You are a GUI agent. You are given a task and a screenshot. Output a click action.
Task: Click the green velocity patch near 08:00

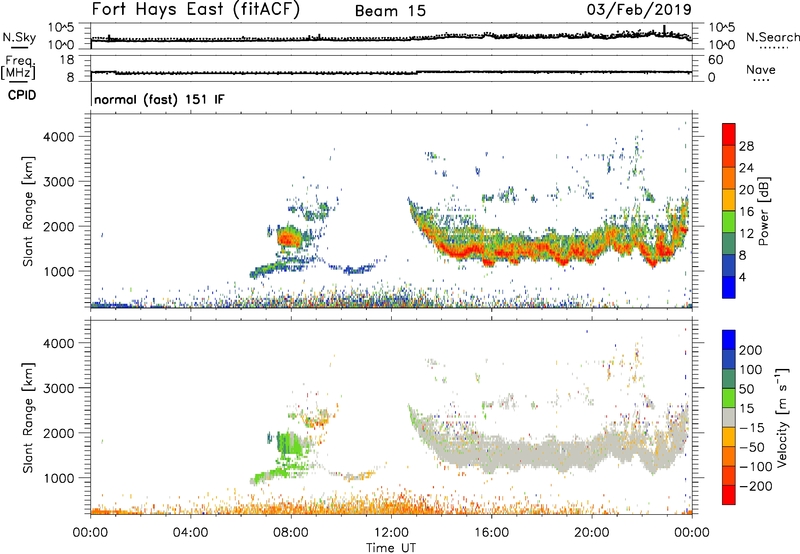[289, 443]
